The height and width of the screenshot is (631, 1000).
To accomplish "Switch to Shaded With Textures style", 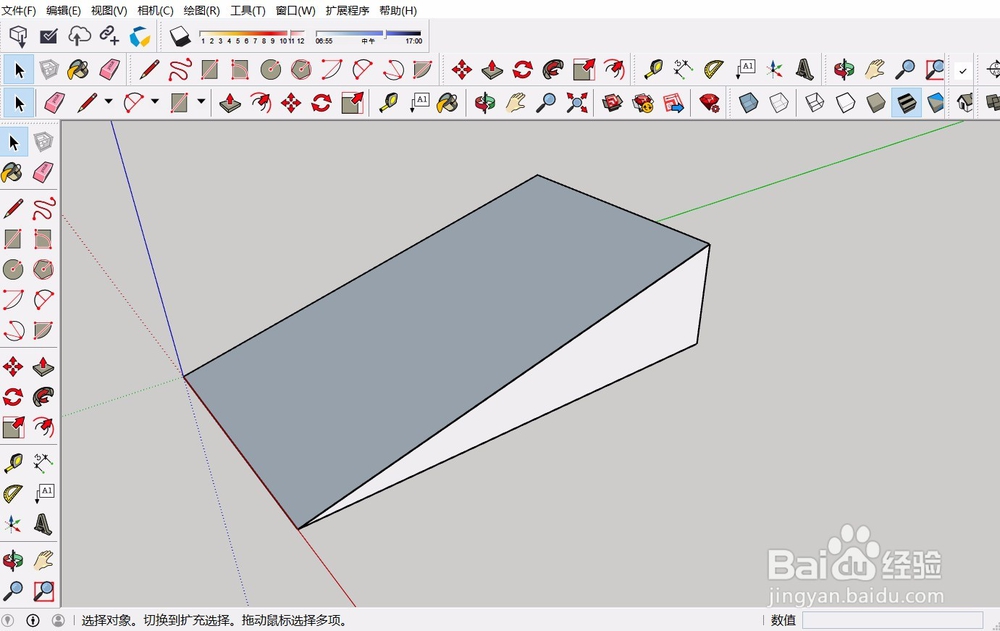I will [906, 103].
